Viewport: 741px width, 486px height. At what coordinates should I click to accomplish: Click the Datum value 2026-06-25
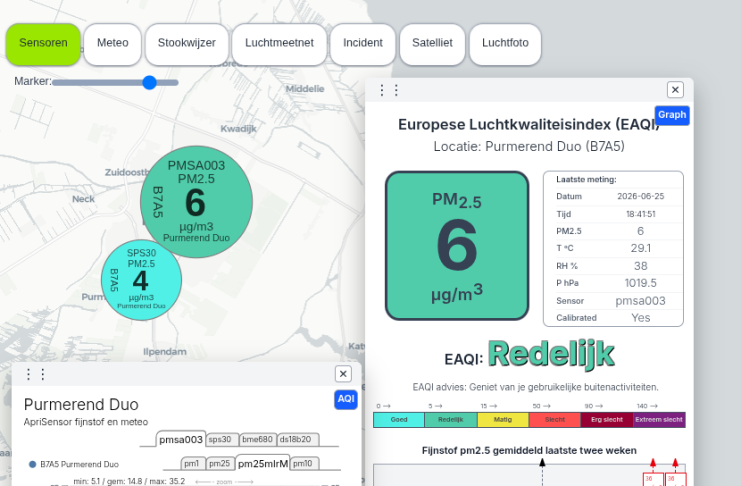(x=640, y=196)
